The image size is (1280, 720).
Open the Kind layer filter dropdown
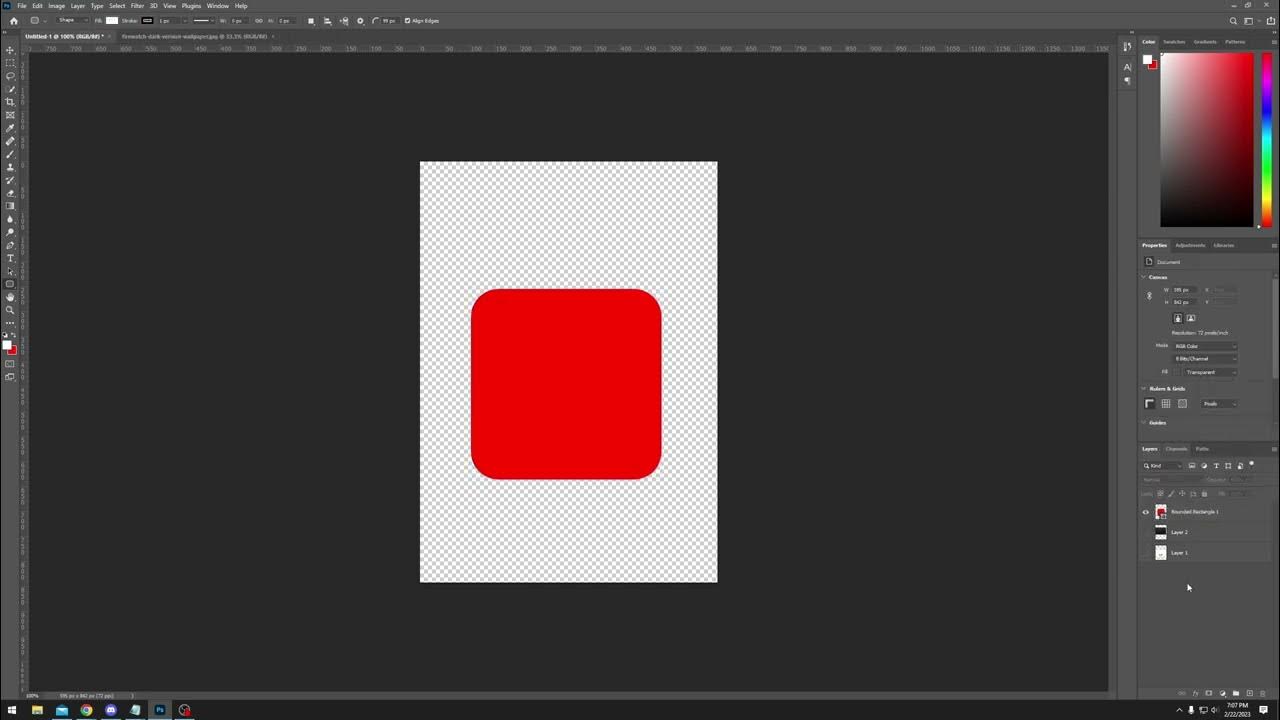pyautogui.click(x=1162, y=466)
